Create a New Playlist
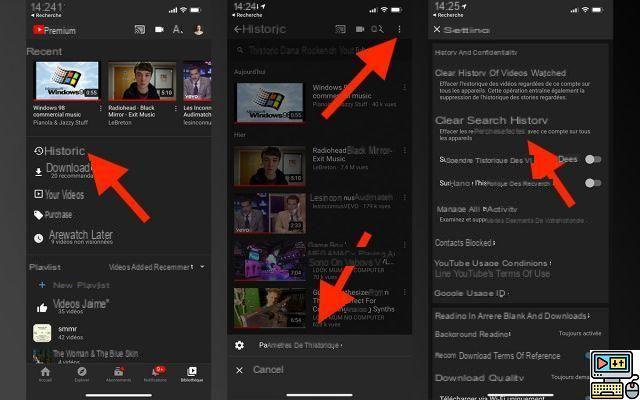 coord(74,285)
